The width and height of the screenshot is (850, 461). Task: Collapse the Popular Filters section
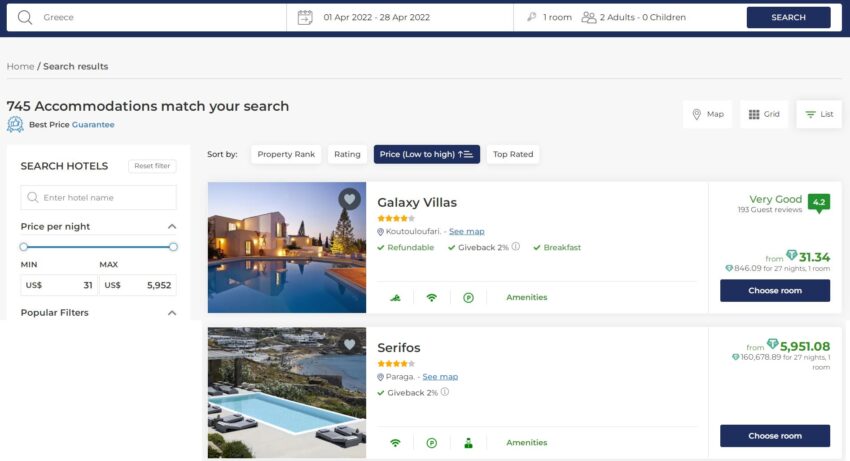172,313
